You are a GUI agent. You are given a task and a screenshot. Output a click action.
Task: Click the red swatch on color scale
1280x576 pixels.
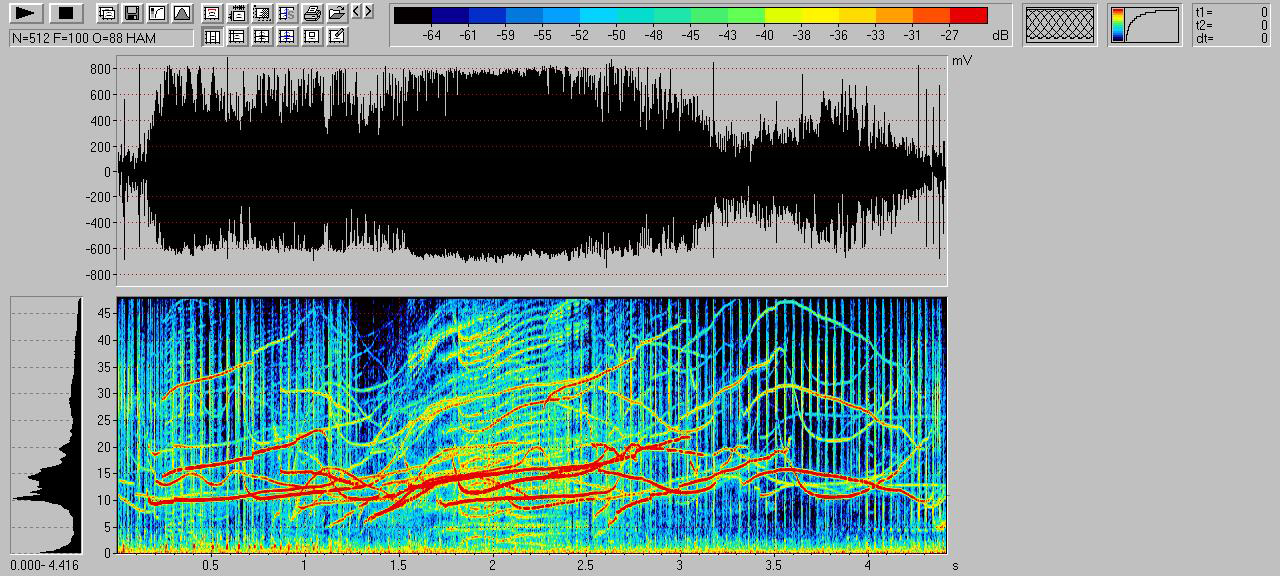(x=968, y=15)
